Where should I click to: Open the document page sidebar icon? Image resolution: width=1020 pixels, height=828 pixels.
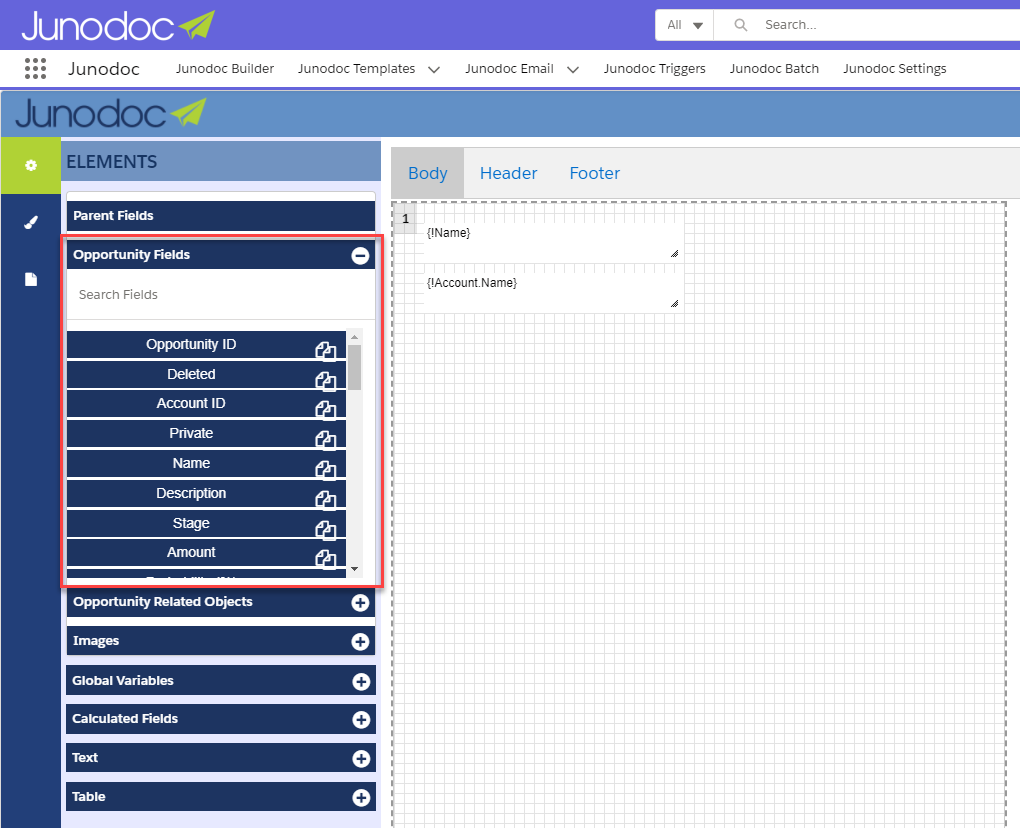point(31,279)
